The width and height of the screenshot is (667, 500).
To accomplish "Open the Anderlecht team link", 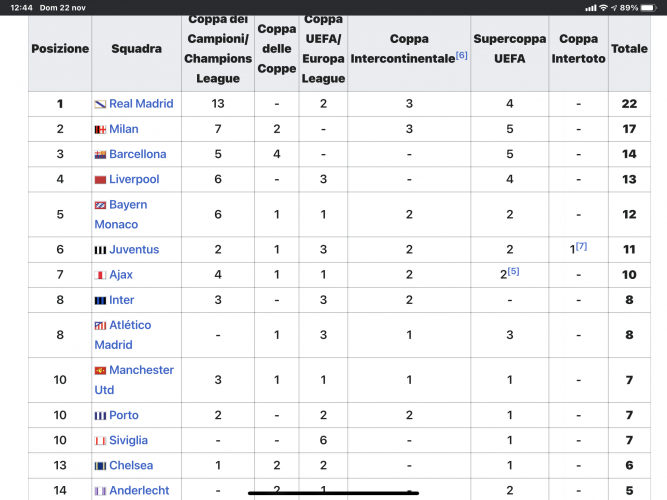I will (x=138, y=491).
